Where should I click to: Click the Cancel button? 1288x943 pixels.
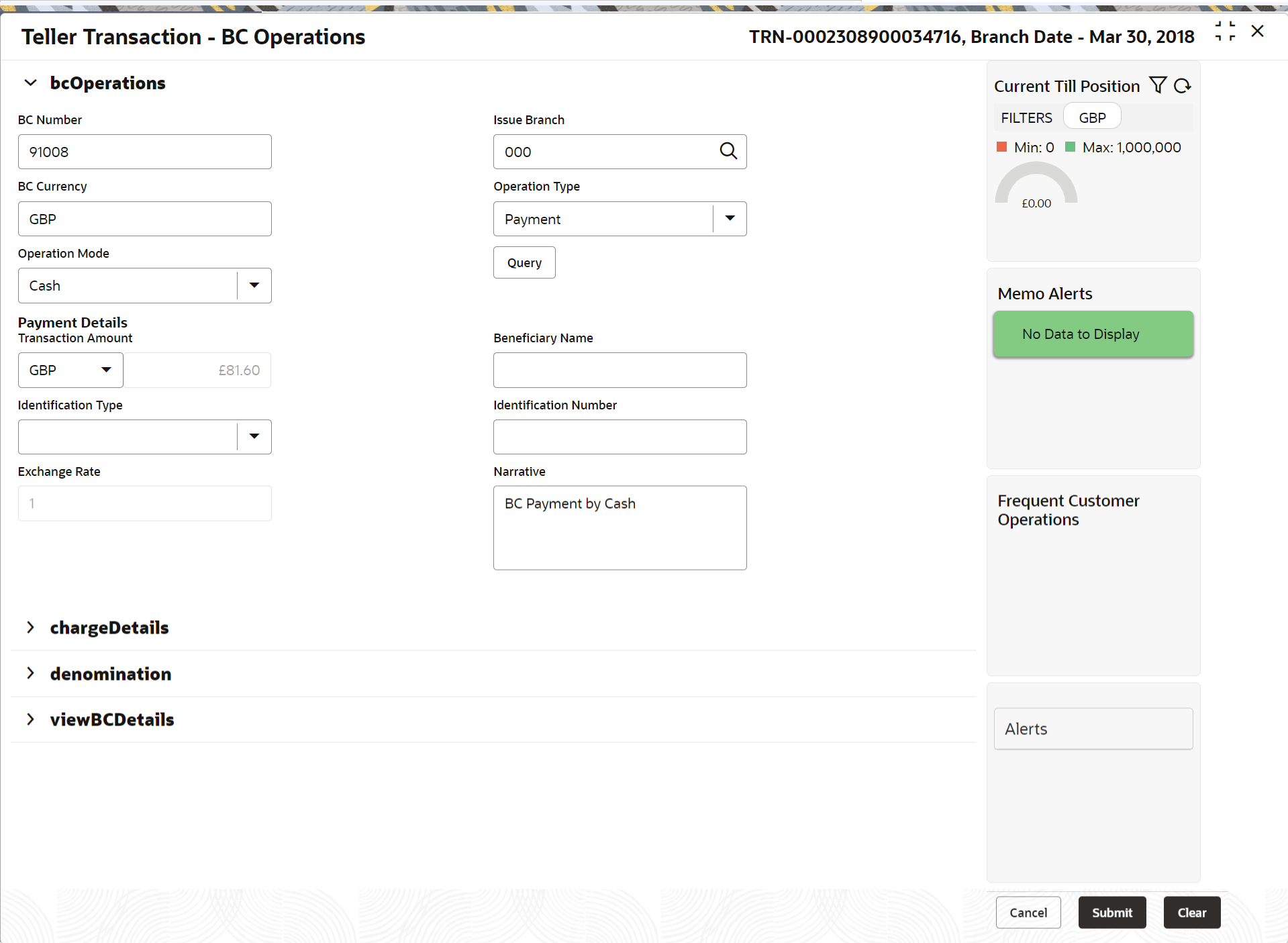tap(1028, 913)
